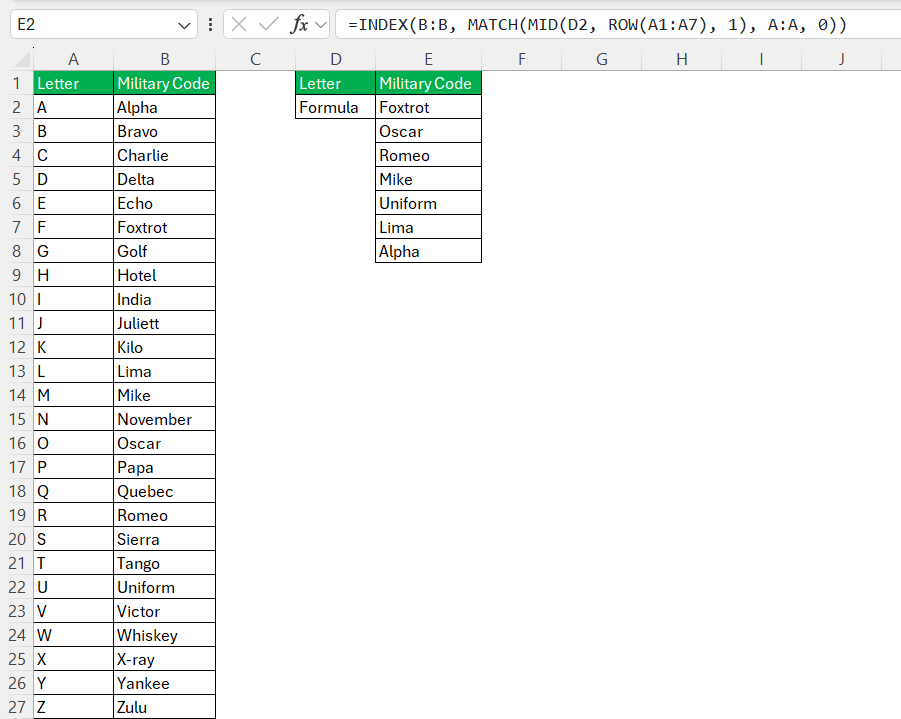Select the 'Golf' cell
The width and height of the screenshot is (901, 719).
tap(165, 251)
